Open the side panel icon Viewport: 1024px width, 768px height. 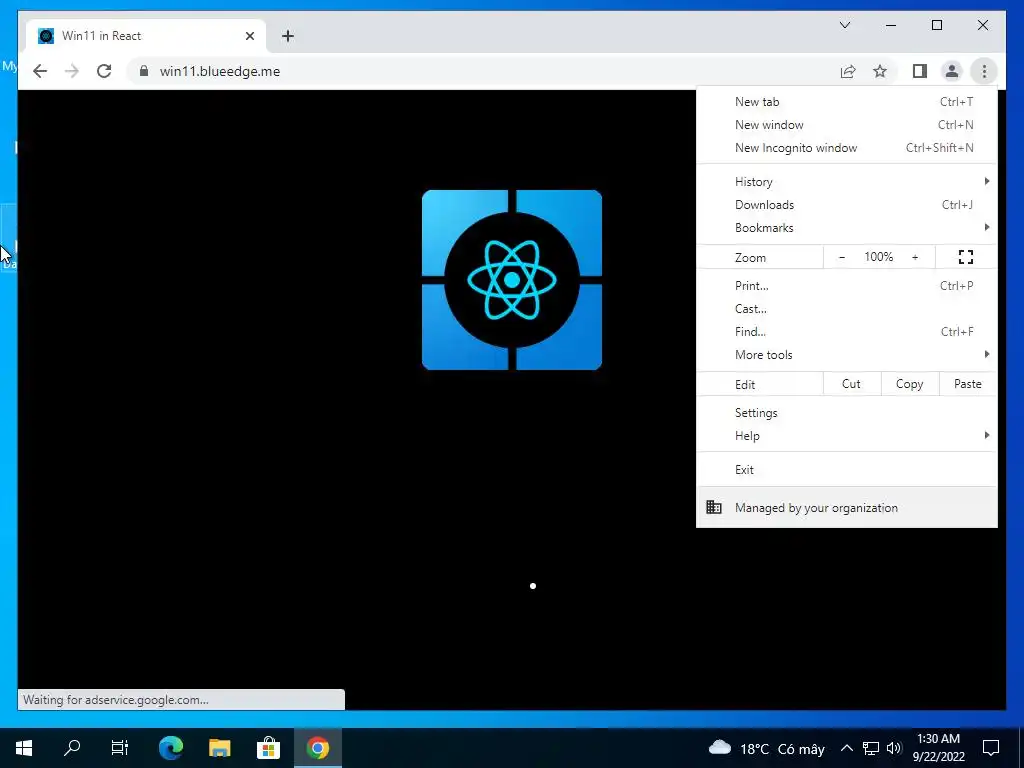pos(920,71)
